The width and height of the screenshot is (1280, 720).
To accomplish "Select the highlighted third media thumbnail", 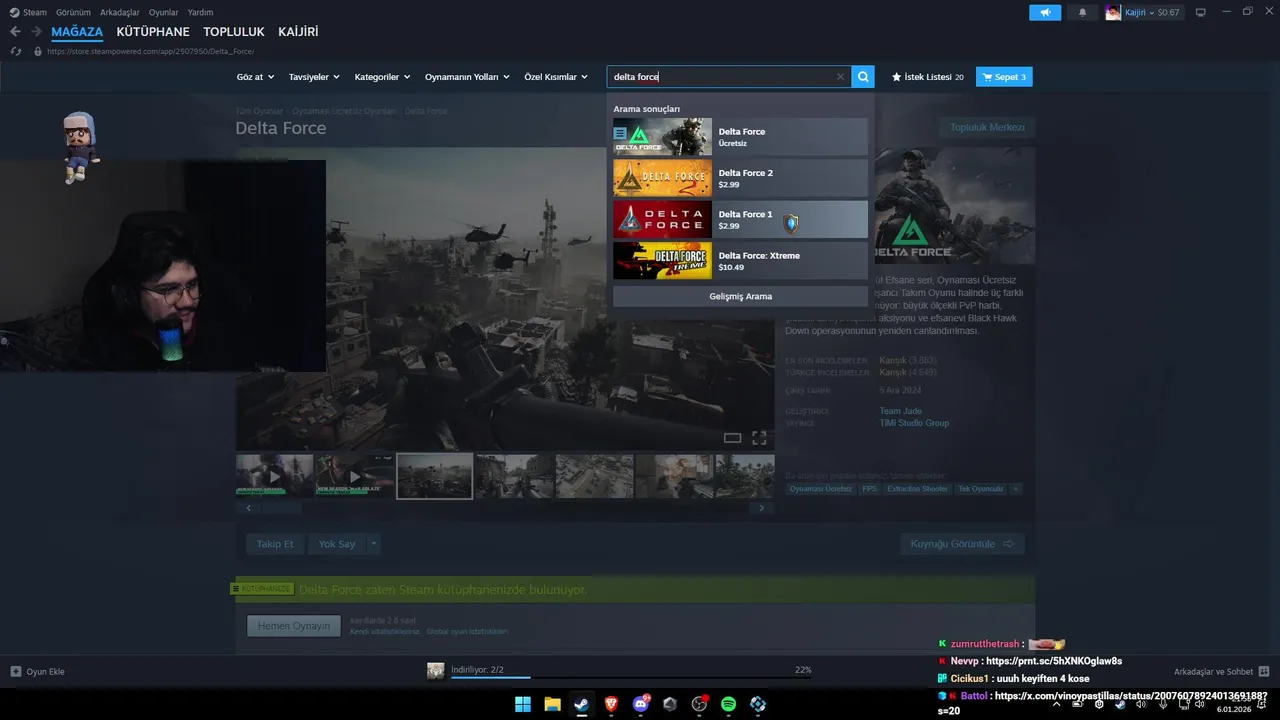I will (435, 476).
